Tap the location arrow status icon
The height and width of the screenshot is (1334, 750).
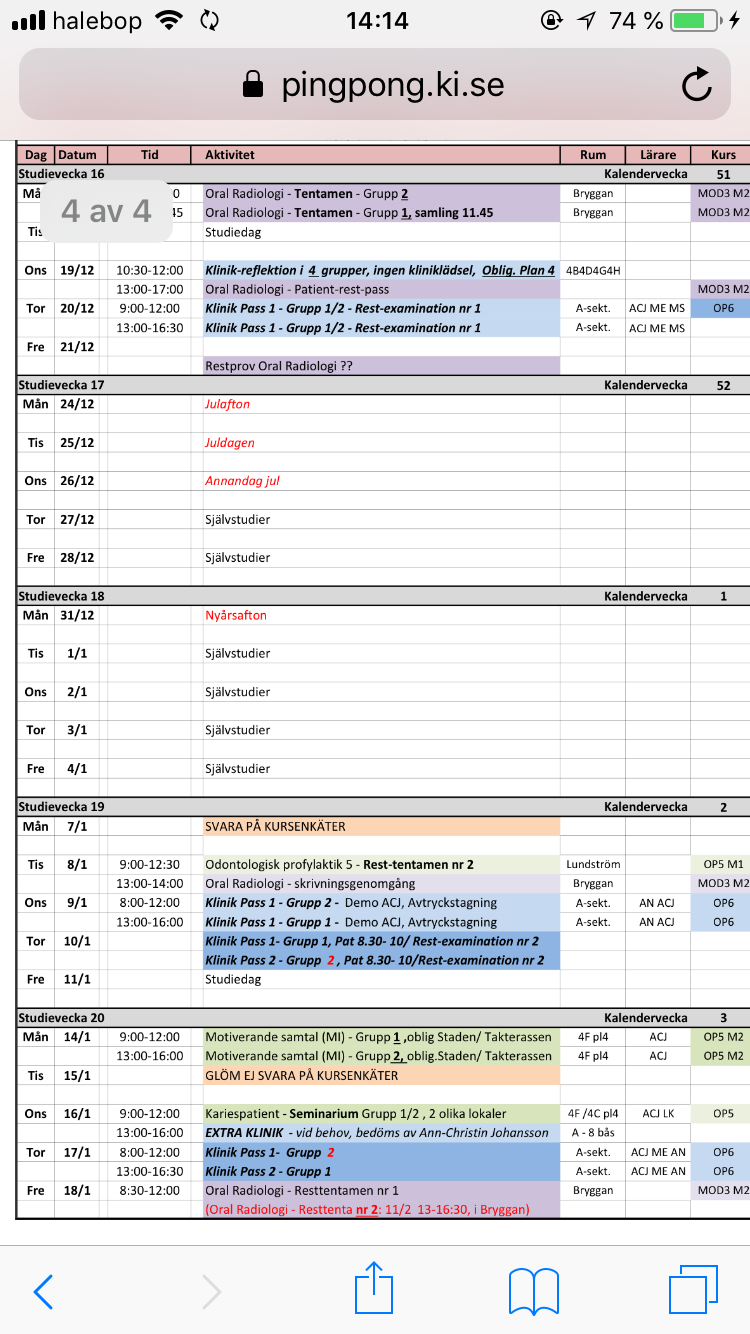click(587, 20)
